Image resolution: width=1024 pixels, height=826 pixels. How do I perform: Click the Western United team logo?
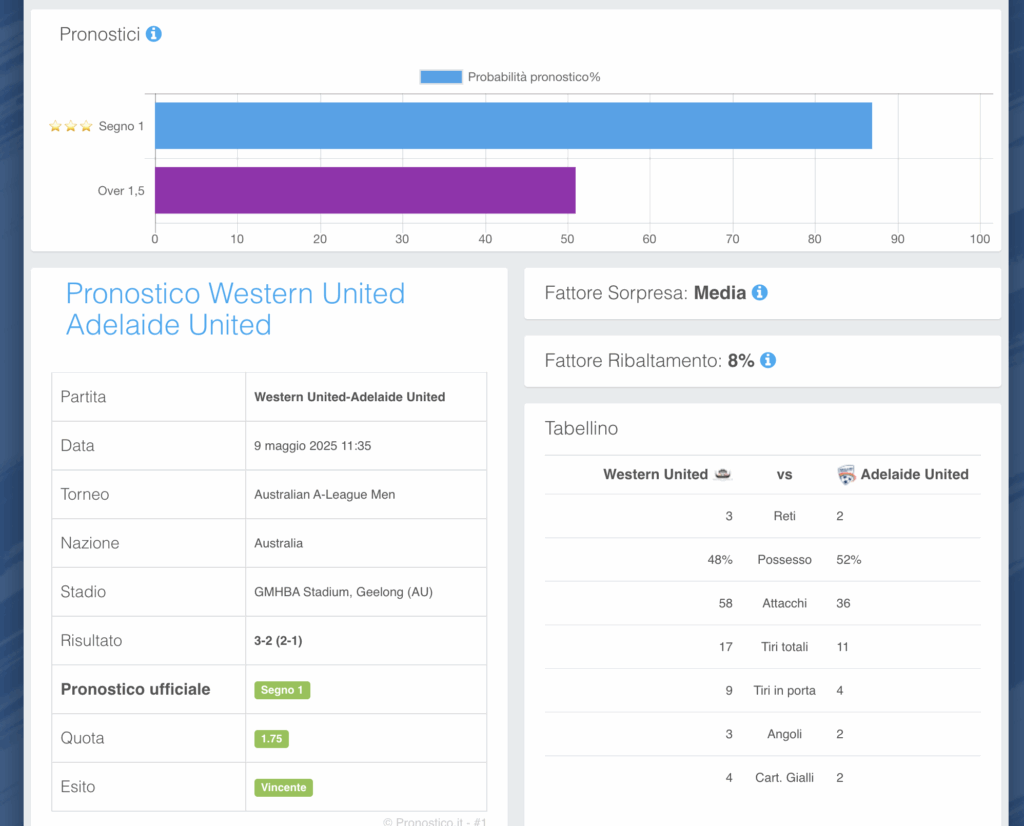click(x=723, y=474)
